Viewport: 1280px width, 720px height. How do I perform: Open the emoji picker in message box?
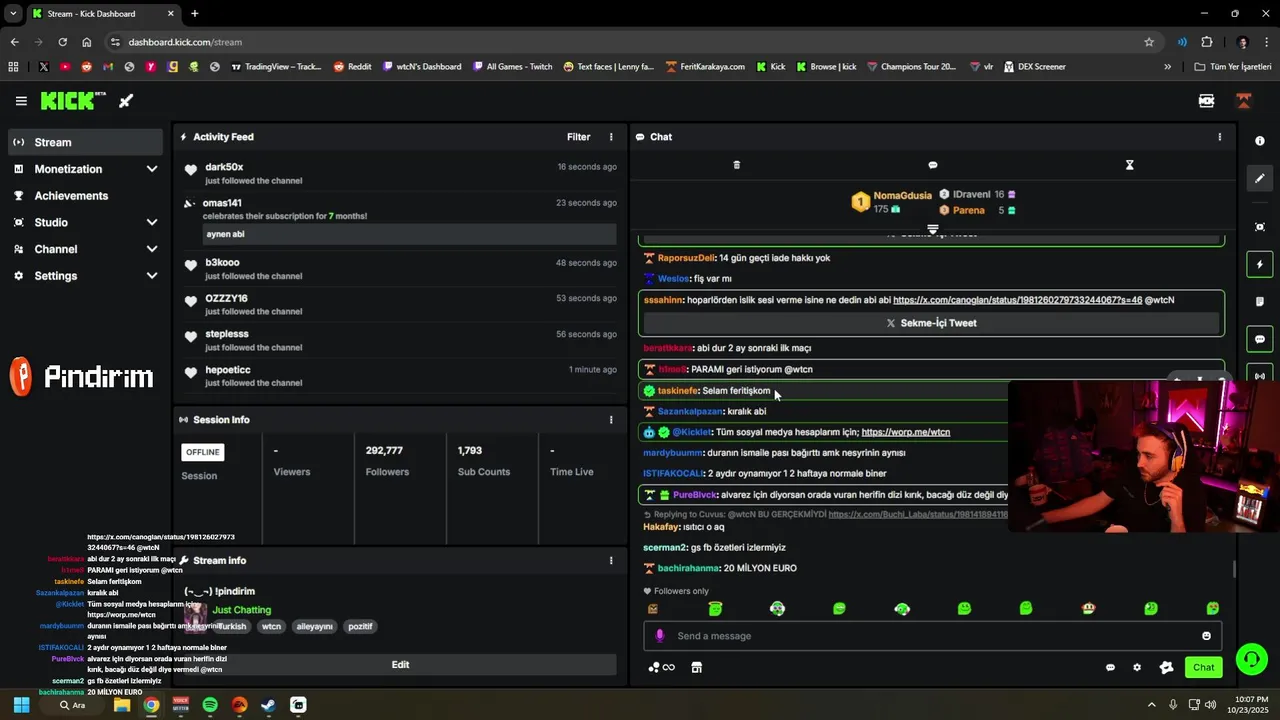click(x=1206, y=636)
